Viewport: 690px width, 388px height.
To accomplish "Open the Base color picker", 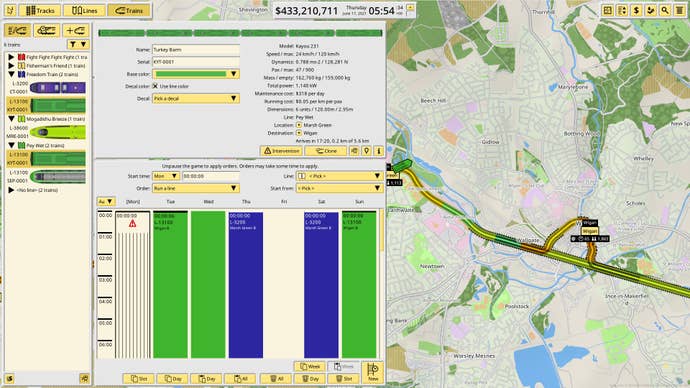I will click(196, 74).
